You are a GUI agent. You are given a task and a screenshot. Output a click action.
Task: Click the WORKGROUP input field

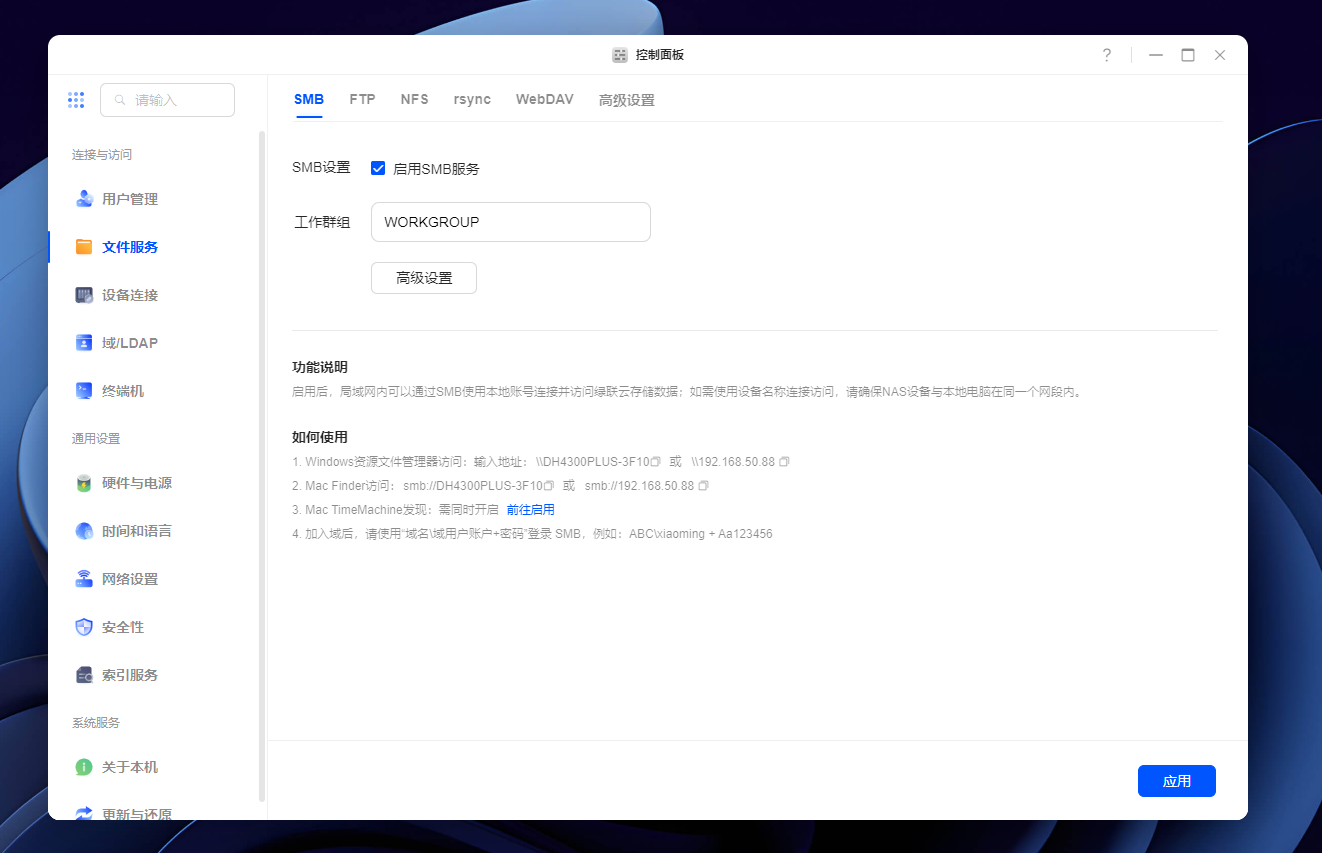coord(511,222)
